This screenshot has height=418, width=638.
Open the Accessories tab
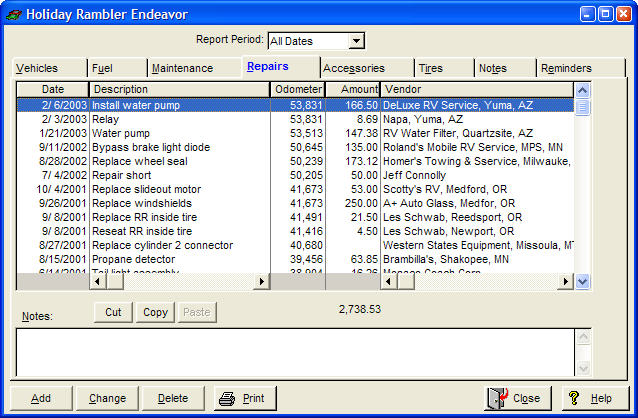coord(367,68)
